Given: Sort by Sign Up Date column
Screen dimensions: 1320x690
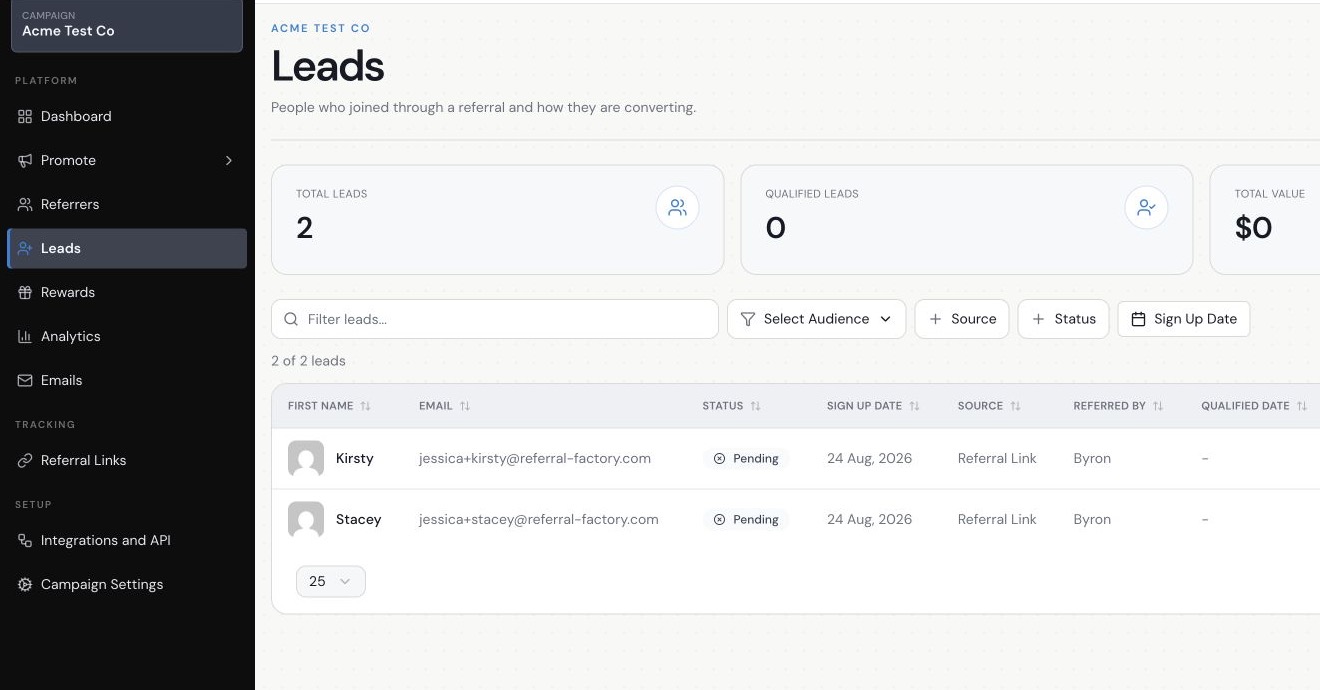Looking at the screenshot, I should 873,406.
